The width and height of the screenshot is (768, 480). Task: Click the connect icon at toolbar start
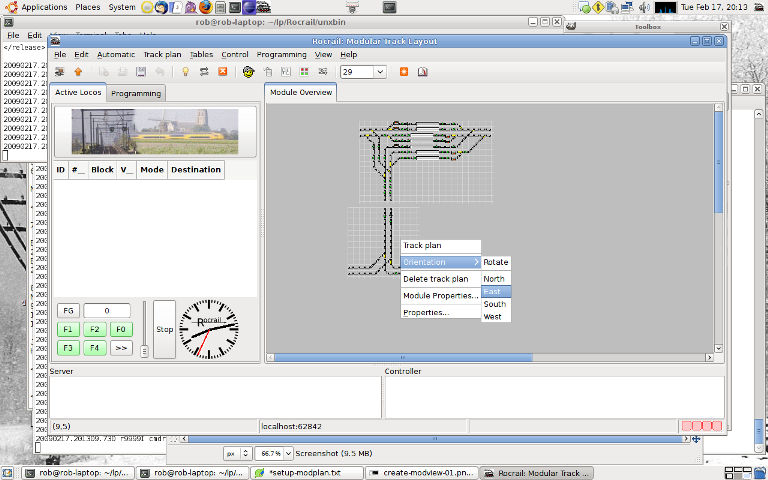59,72
